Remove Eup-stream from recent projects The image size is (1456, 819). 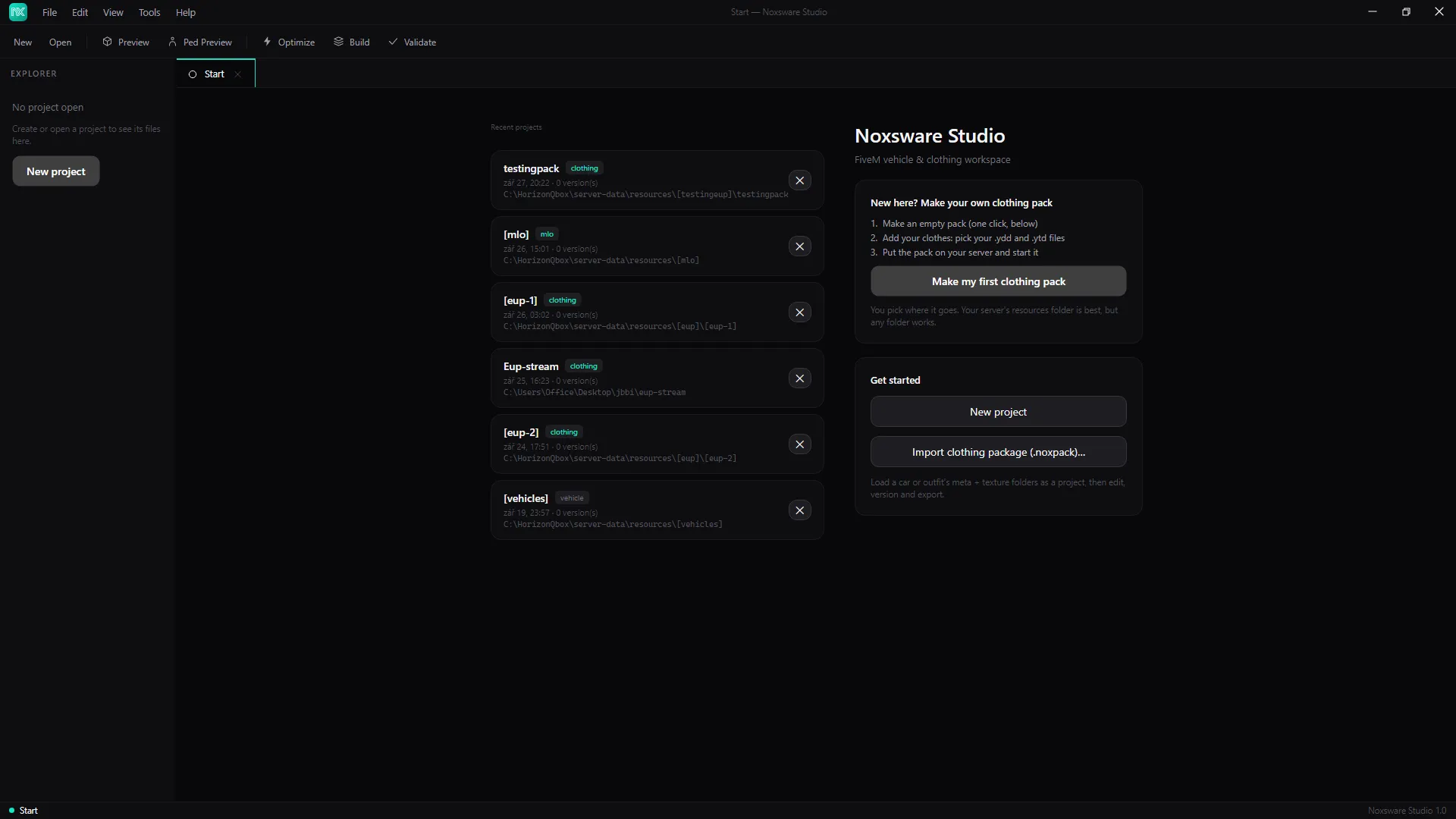(x=799, y=378)
